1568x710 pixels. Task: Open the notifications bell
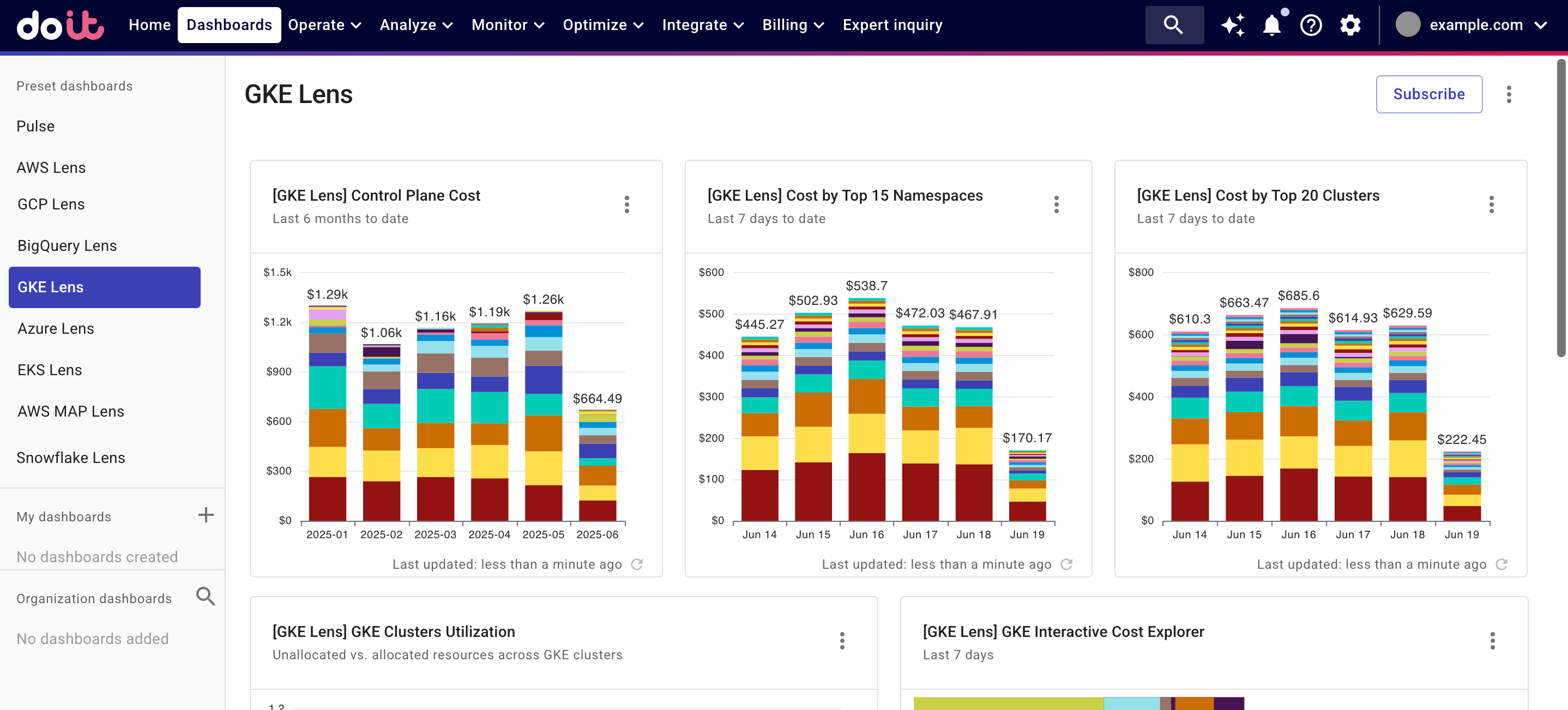[1272, 25]
